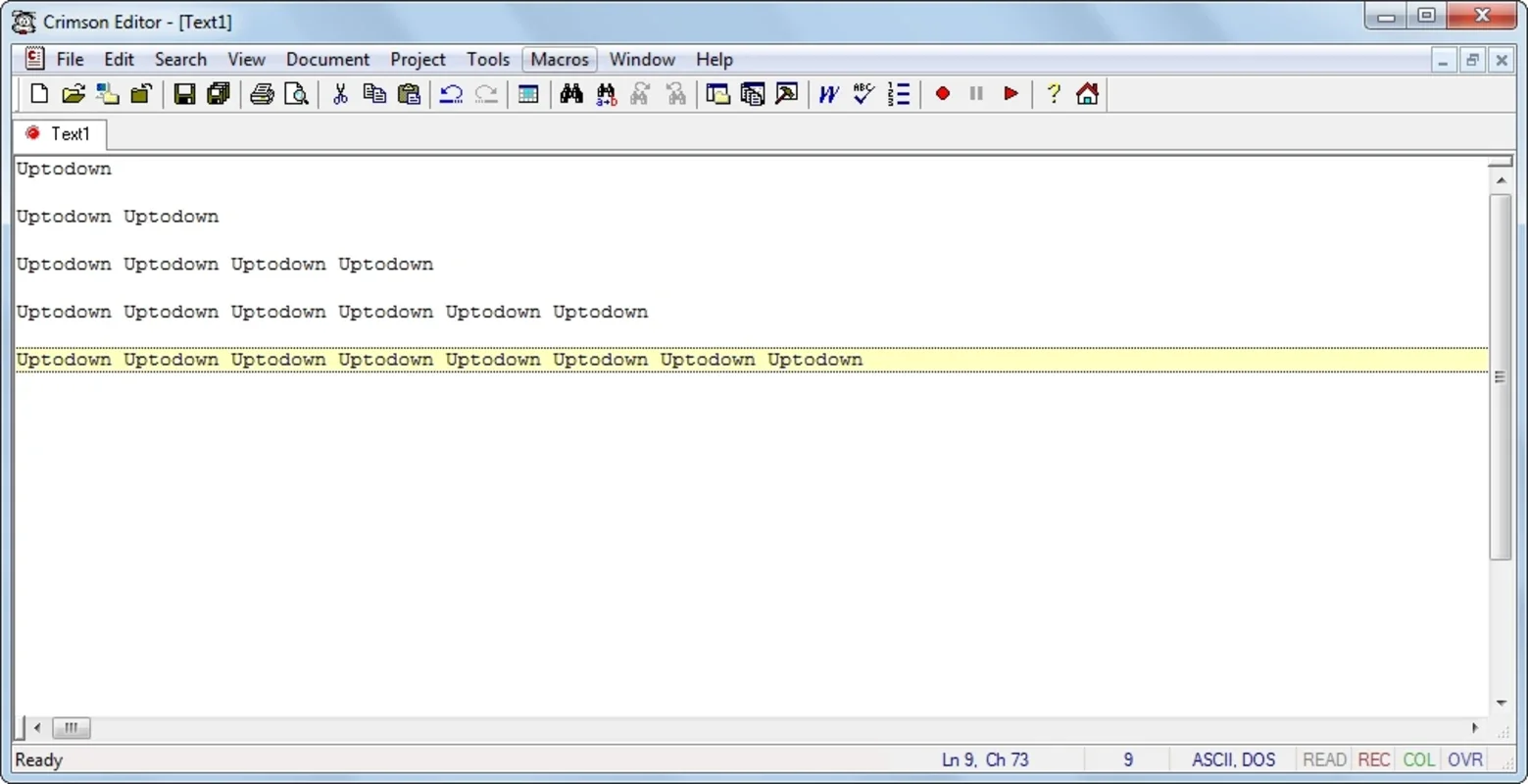Viewport: 1528px width, 784px height.
Task: Restore the inner document window
Action: (1472, 61)
